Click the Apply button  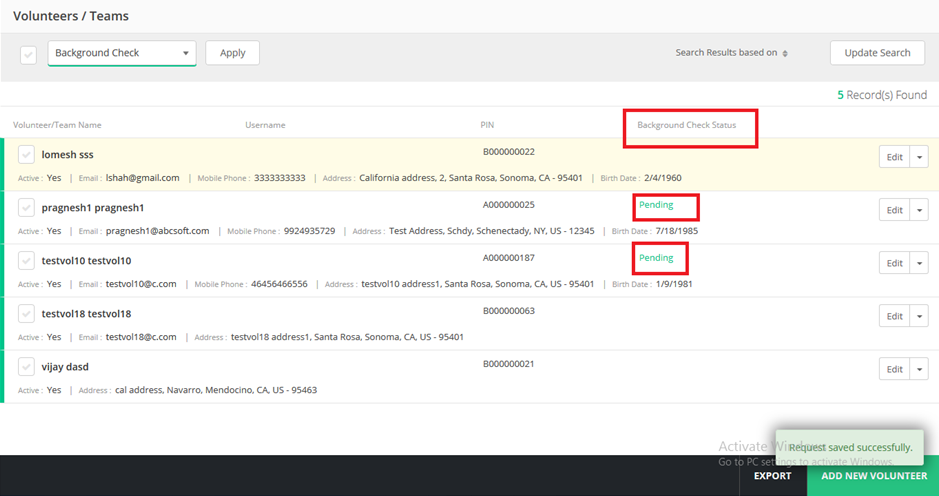coord(232,53)
